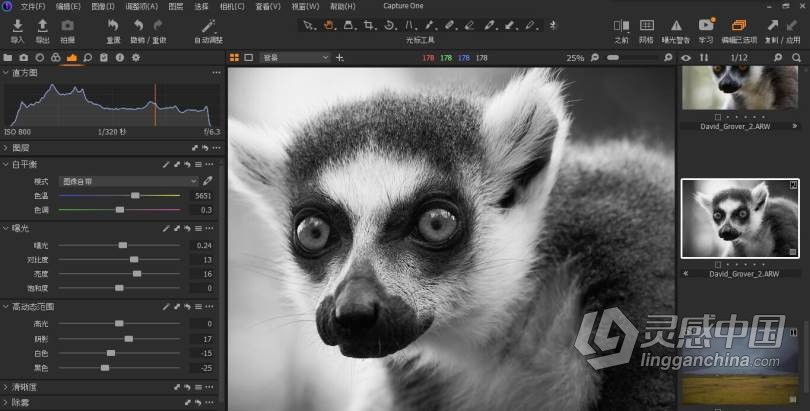Pick white balance with eyedropper icon
The image size is (810, 411).
pyautogui.click(x=207, y=181)
